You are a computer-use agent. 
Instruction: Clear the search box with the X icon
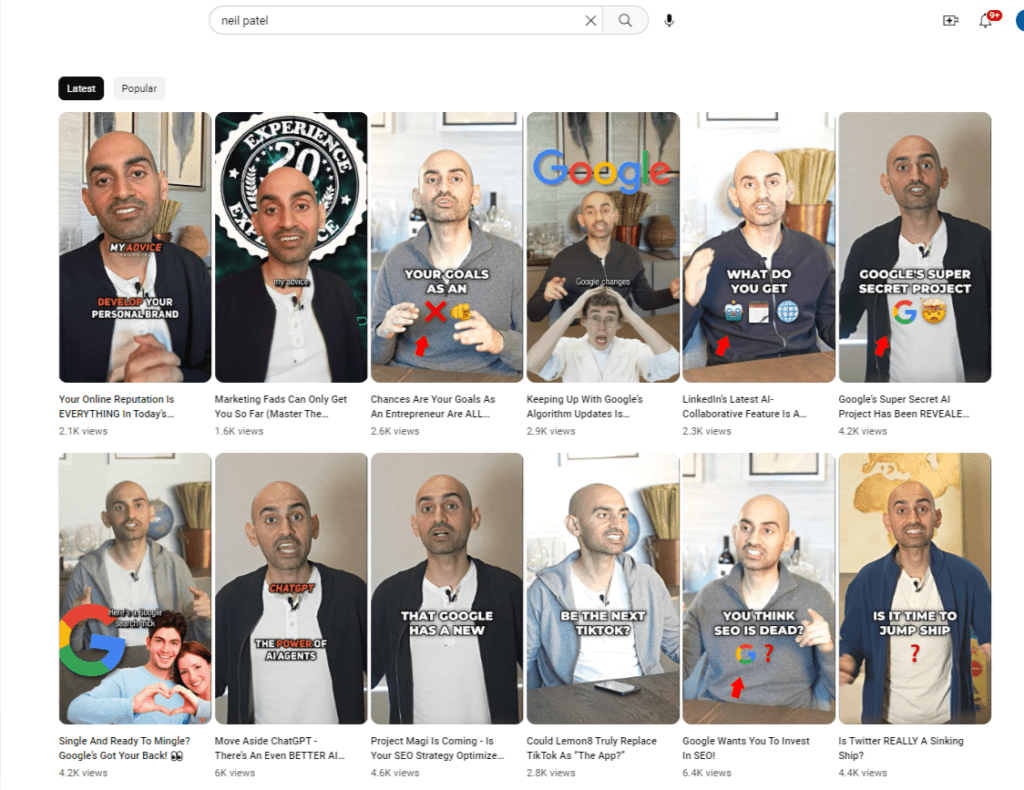click(x=590, y=21)
